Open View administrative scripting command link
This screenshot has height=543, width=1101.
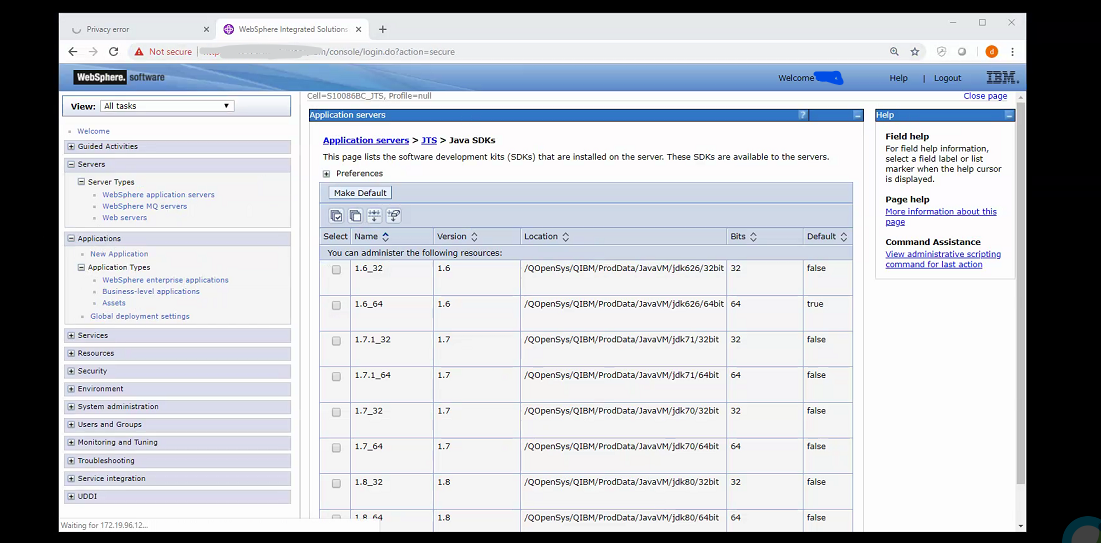pyautogui.click(x=943, y=259)
